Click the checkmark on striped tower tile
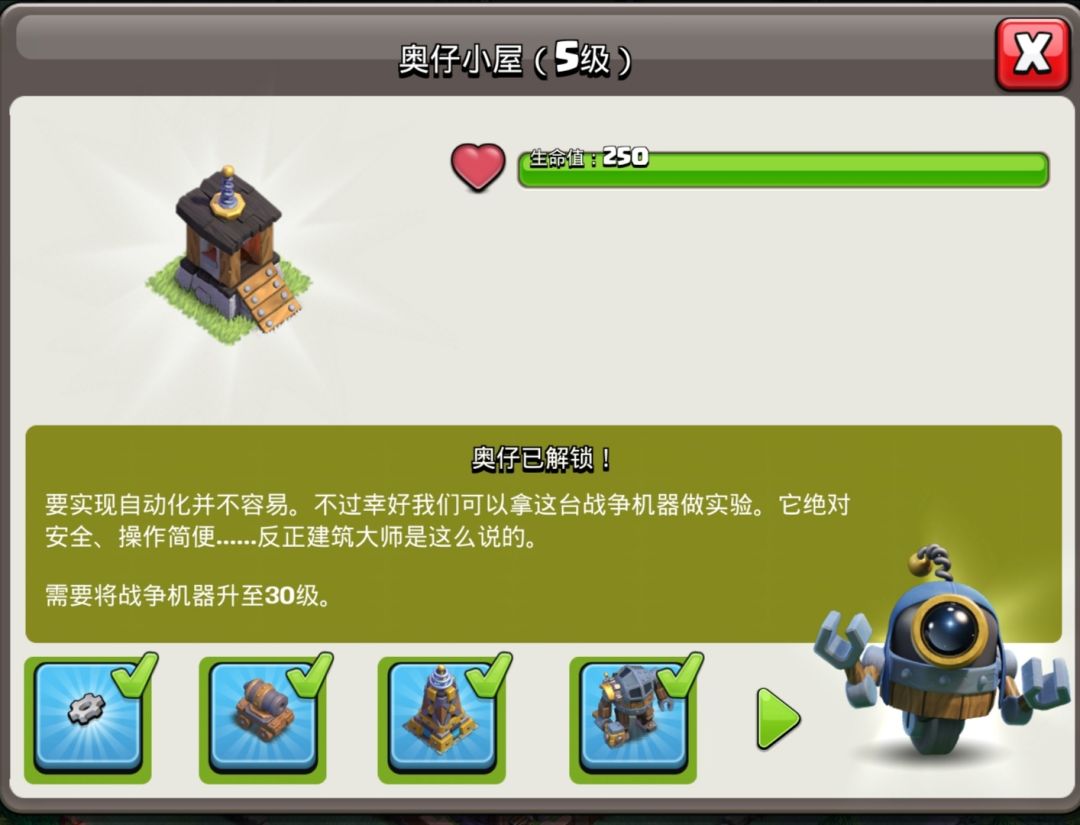The width and height of the screenshot is (1080, 825). click(x=489, y=676)
